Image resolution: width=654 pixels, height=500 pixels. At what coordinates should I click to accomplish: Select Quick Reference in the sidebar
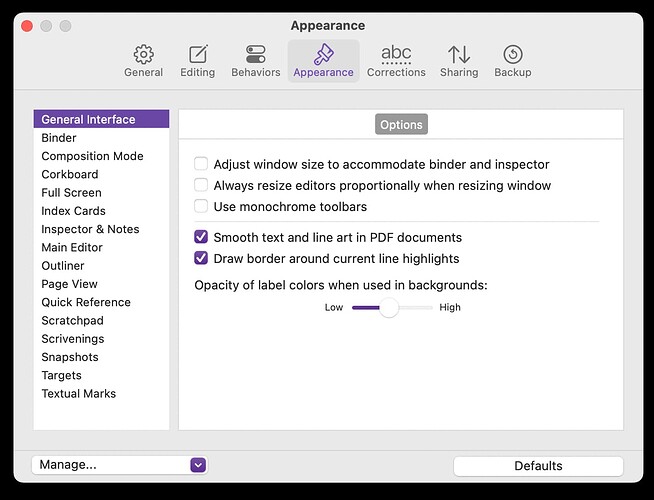tap(101, 302)
